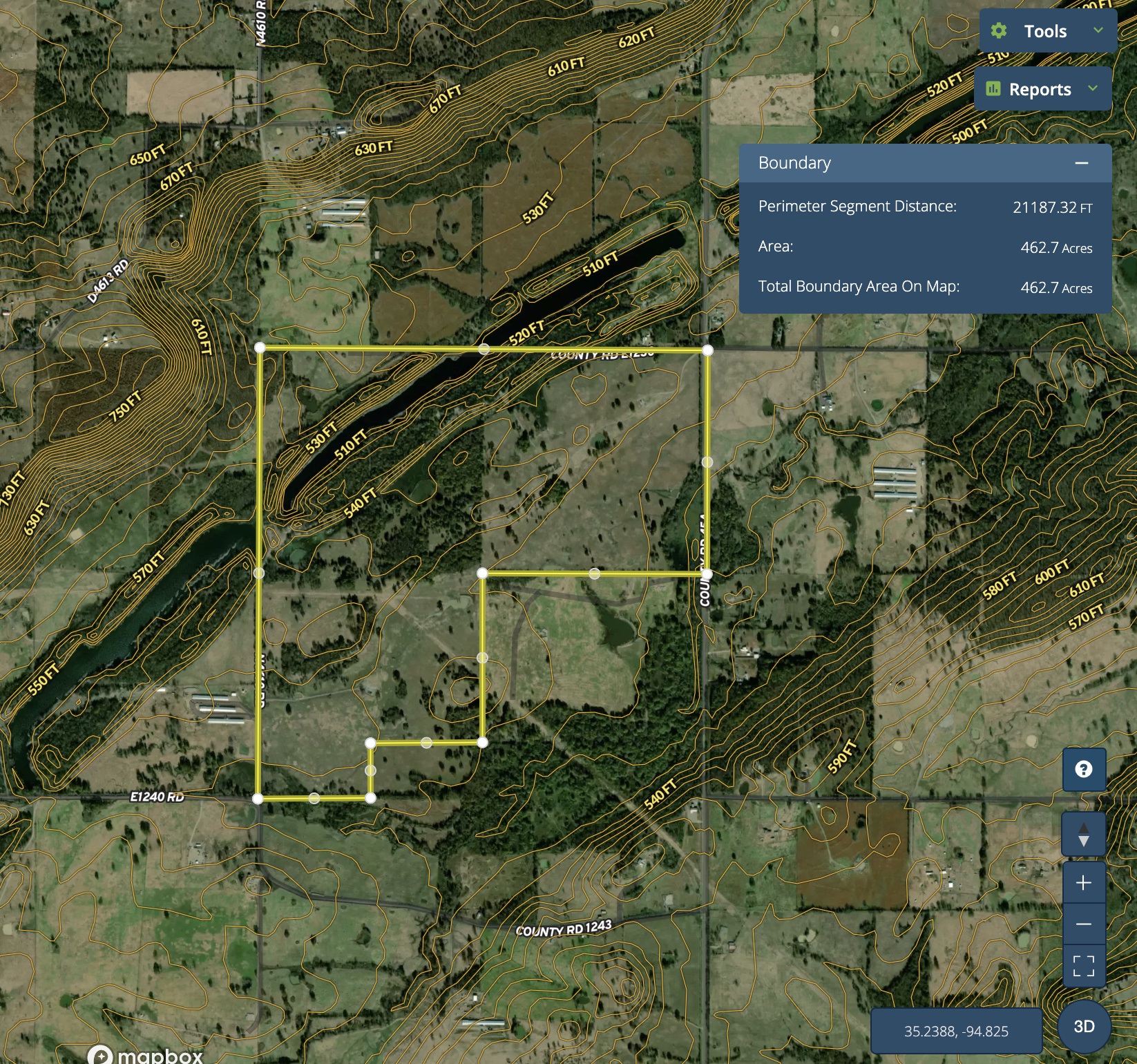Screen dimensions: 1137x1064
Task: Click midpoint handle on west boundary edge
Action: click(258, 573)
